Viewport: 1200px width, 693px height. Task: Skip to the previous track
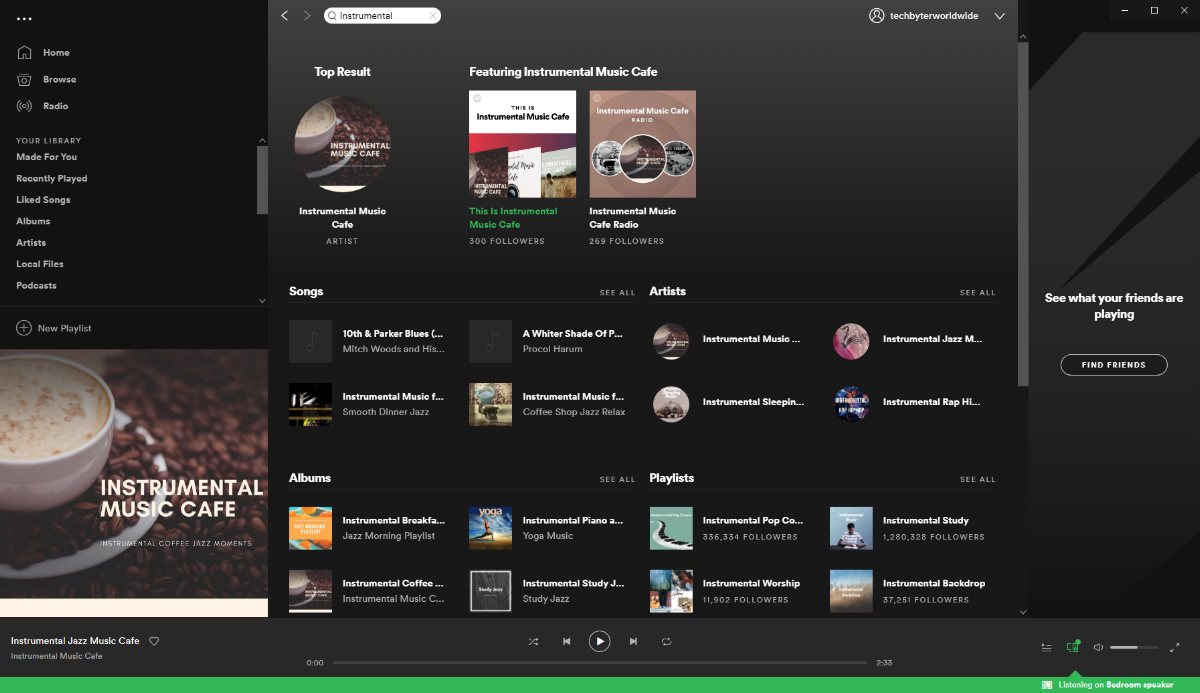(566, 641)
